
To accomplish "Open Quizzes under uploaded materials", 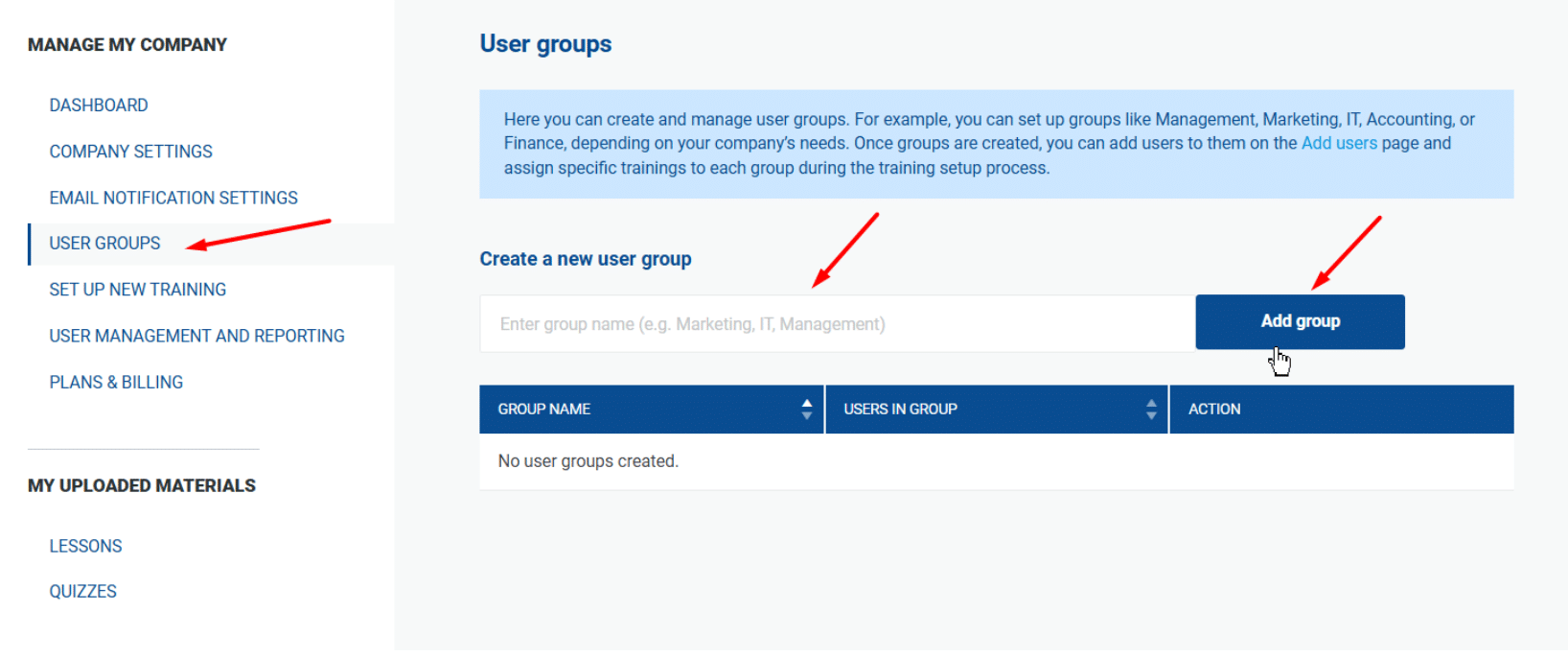I will [x=83, y=592].
